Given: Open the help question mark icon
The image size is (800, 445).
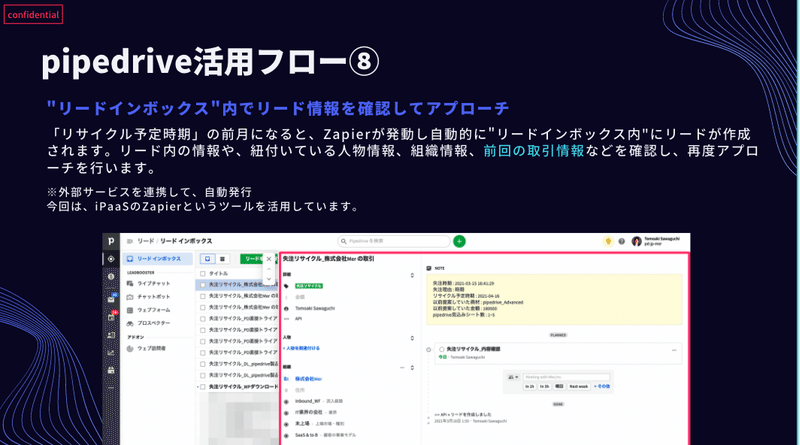Looking at the screenshot, I should 621,241.
